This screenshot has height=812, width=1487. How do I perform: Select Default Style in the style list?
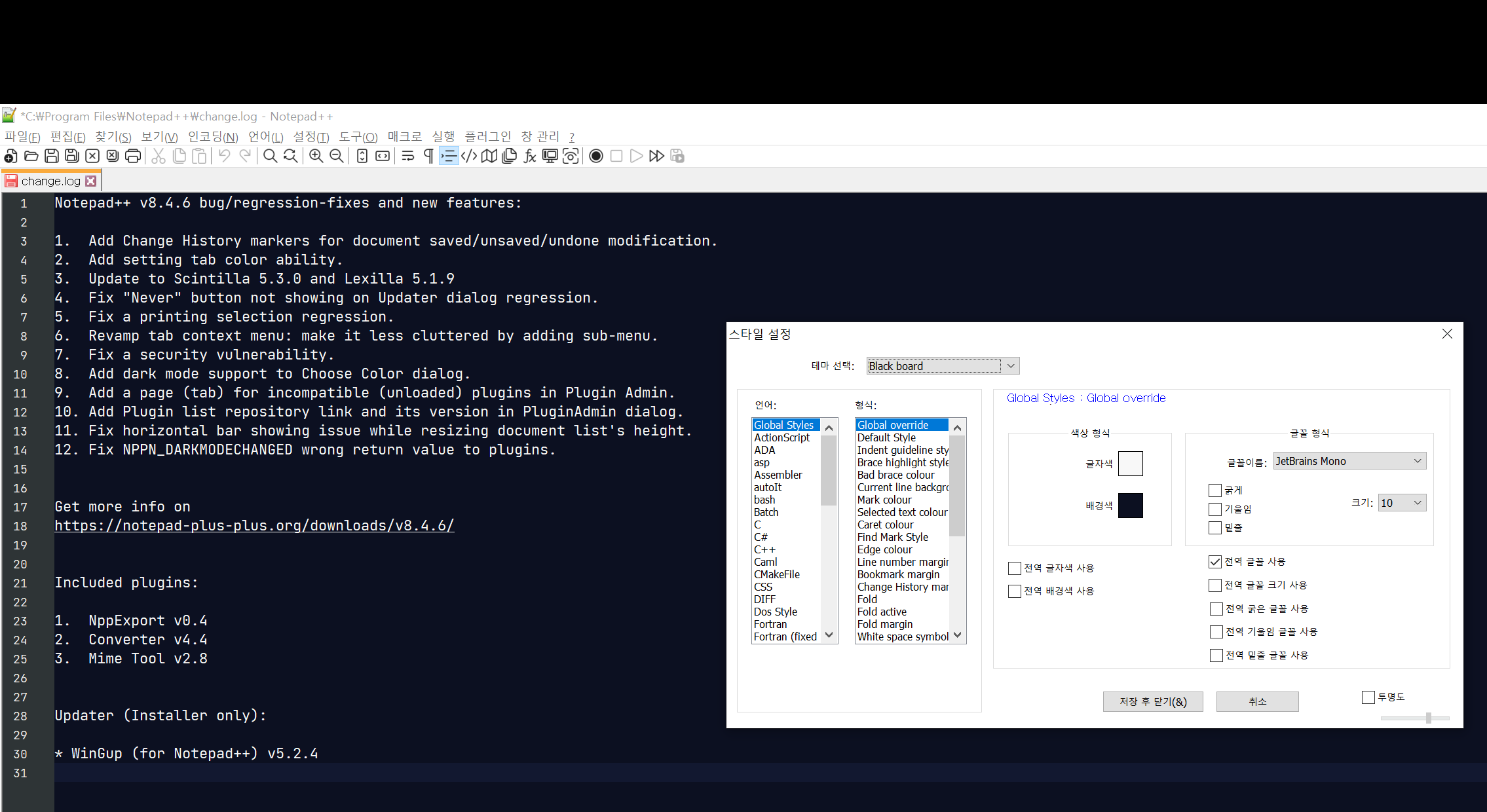coord(886,437)
